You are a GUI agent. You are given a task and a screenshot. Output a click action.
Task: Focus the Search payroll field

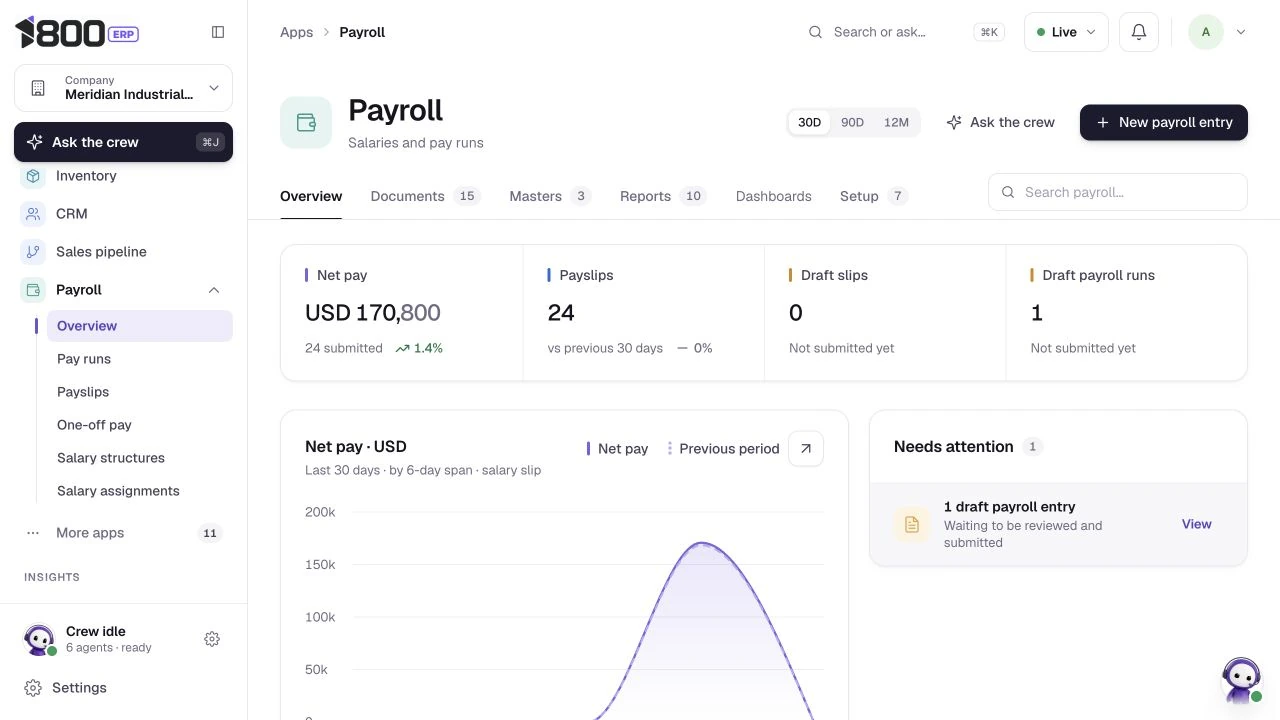1118,192
